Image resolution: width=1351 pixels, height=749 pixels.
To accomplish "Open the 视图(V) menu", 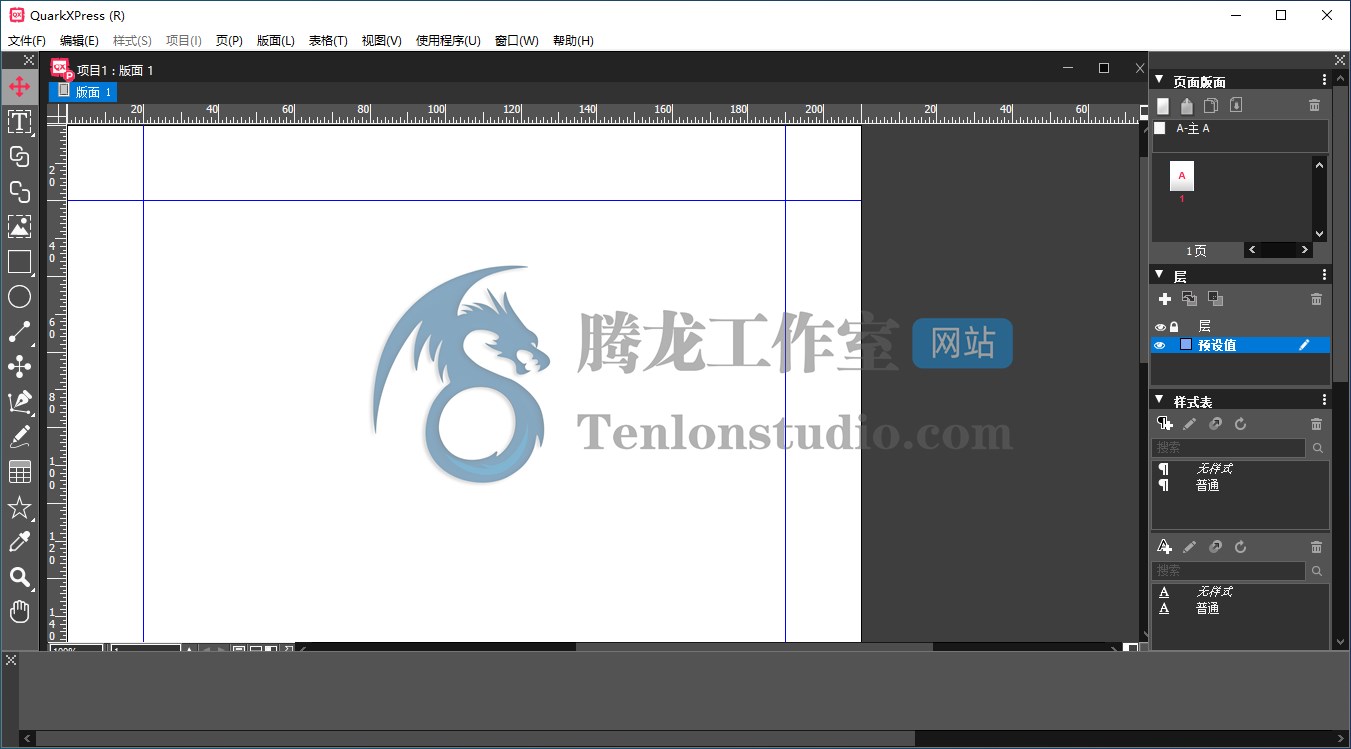I will [x=381, y=41].
